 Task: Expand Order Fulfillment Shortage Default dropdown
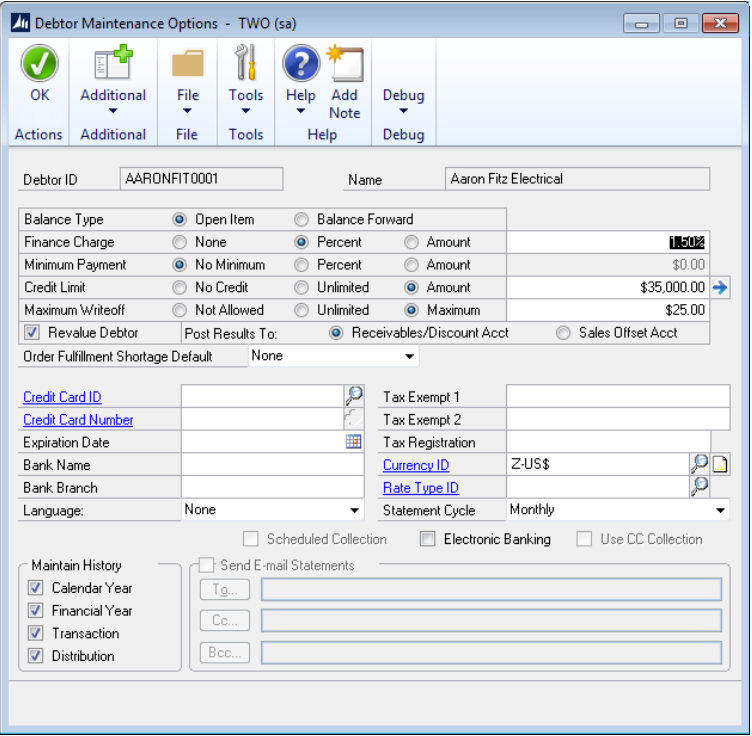(x=409, y=357)
